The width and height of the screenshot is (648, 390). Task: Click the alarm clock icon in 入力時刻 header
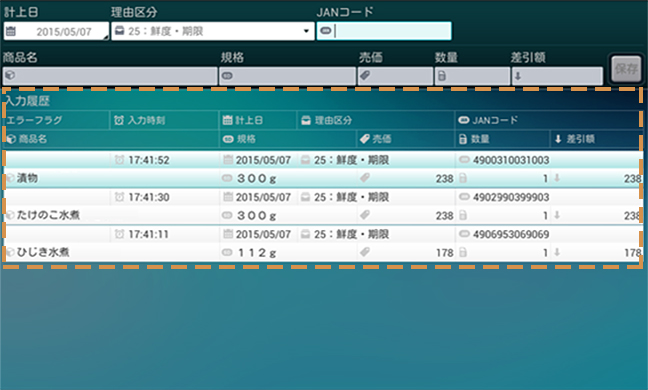[x=119, y=120]
